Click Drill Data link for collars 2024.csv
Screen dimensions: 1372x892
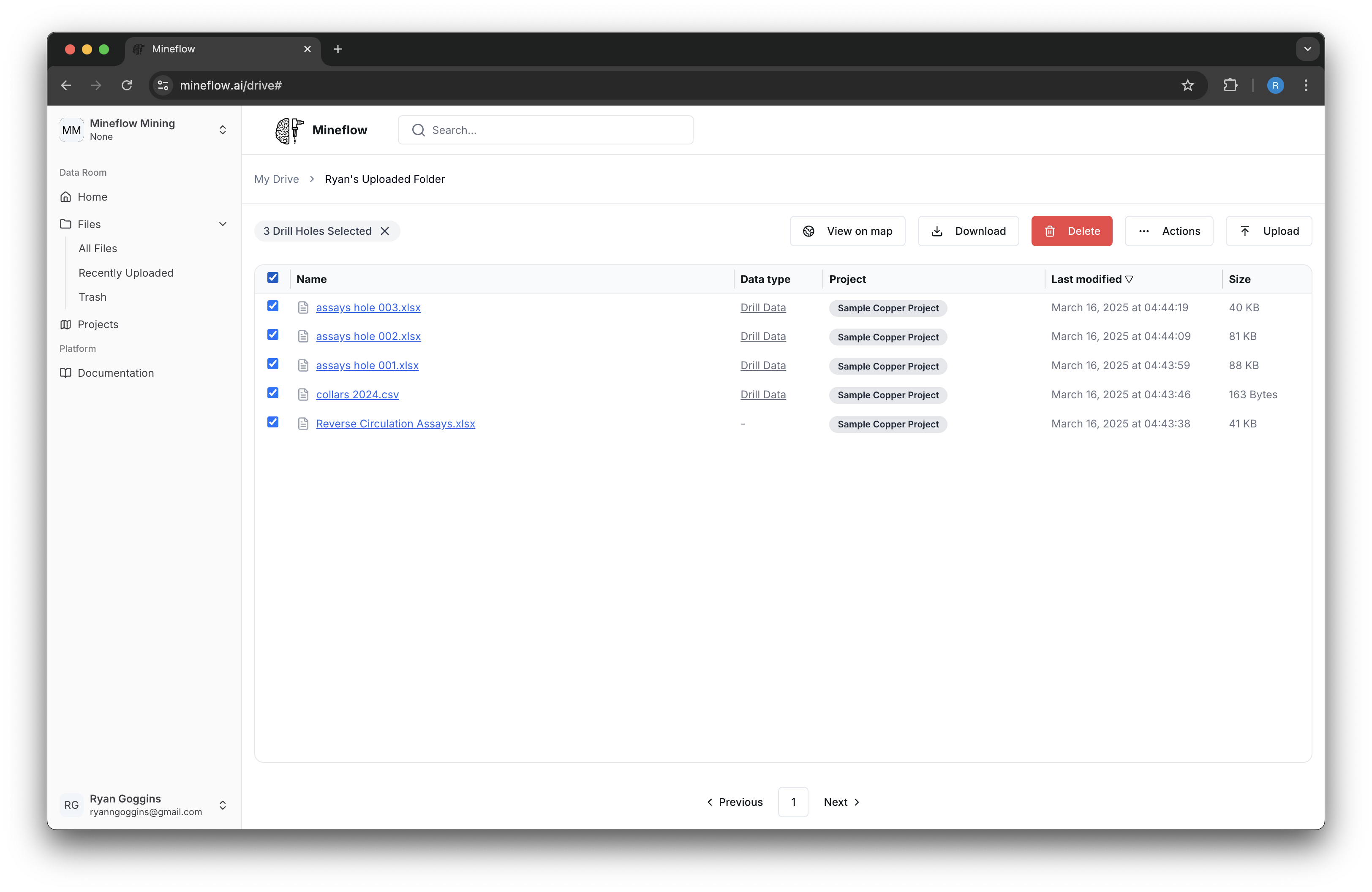point(763,395)
